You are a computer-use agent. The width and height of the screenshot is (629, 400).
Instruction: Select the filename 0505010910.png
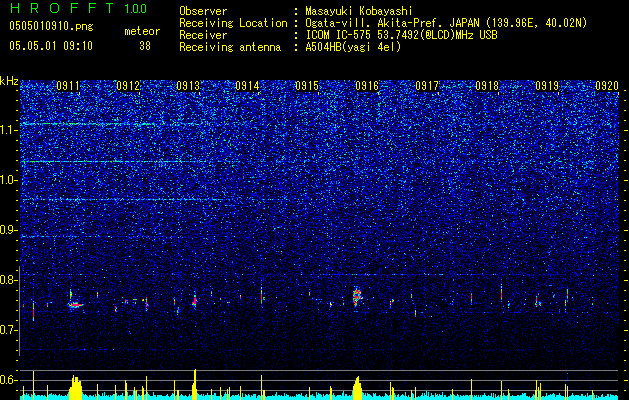(51, 26)
